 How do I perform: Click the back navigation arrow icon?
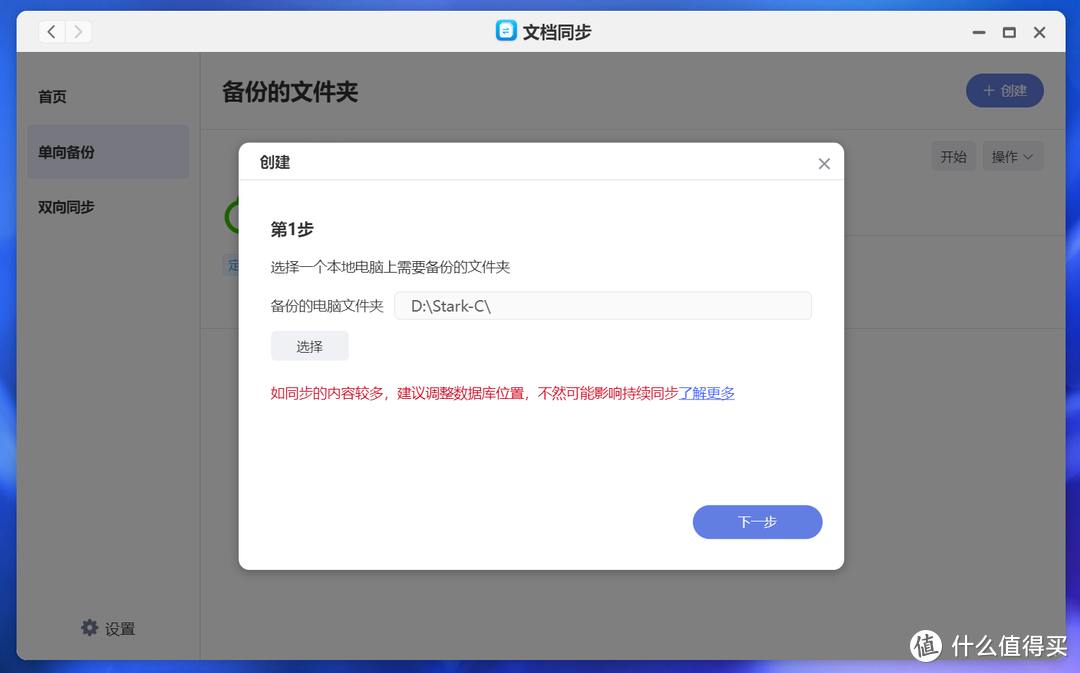51,31
